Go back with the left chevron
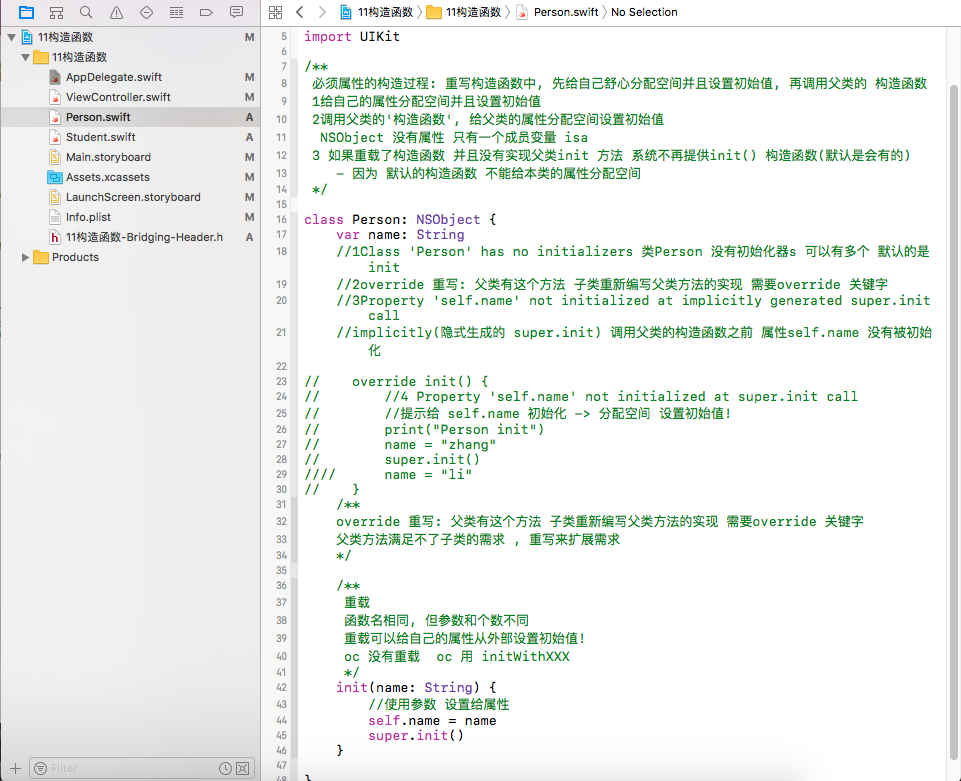Image resolution: width=961 pixels, height=781 pixels. coord(300,12)
